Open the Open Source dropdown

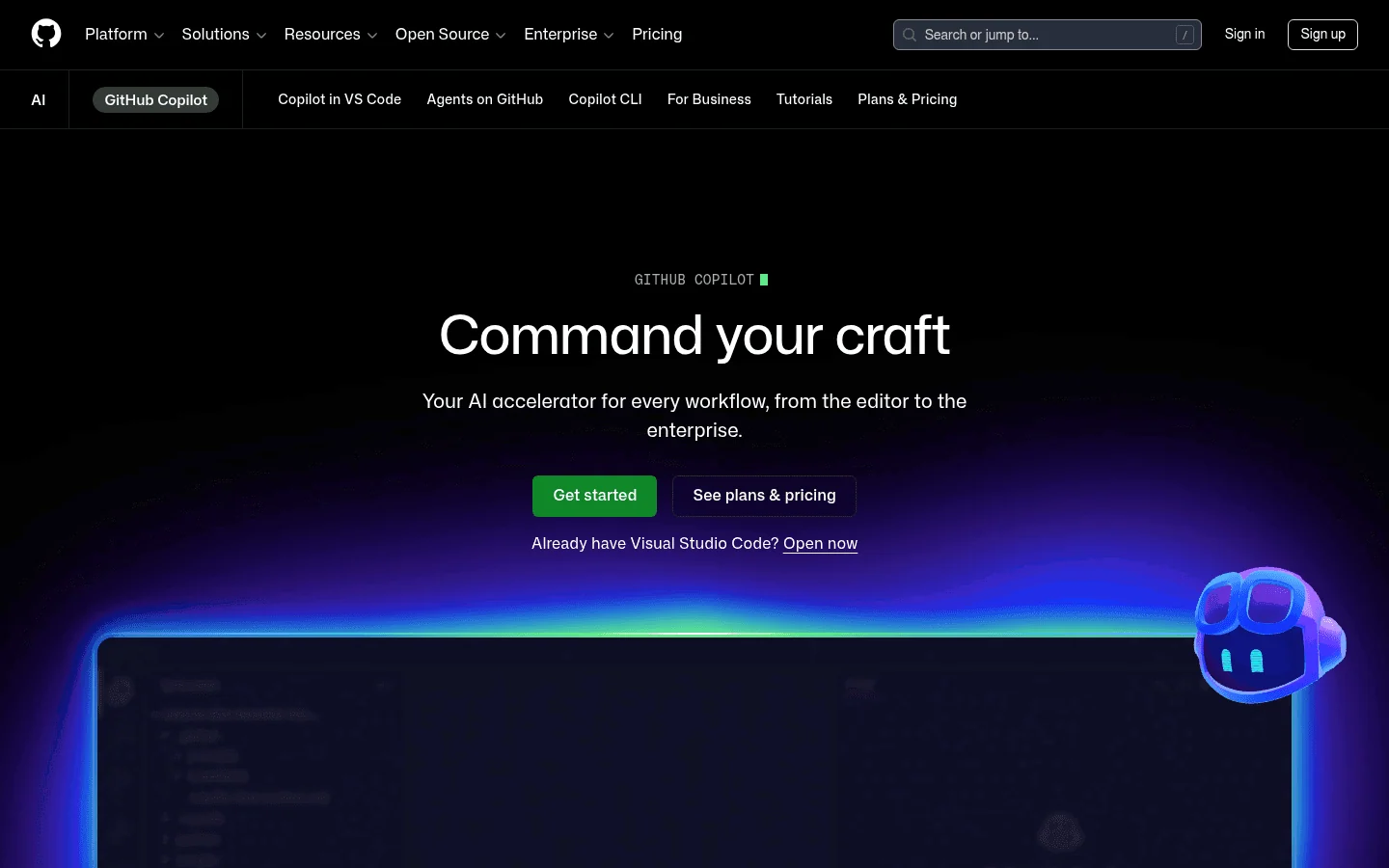pos(450,34)
